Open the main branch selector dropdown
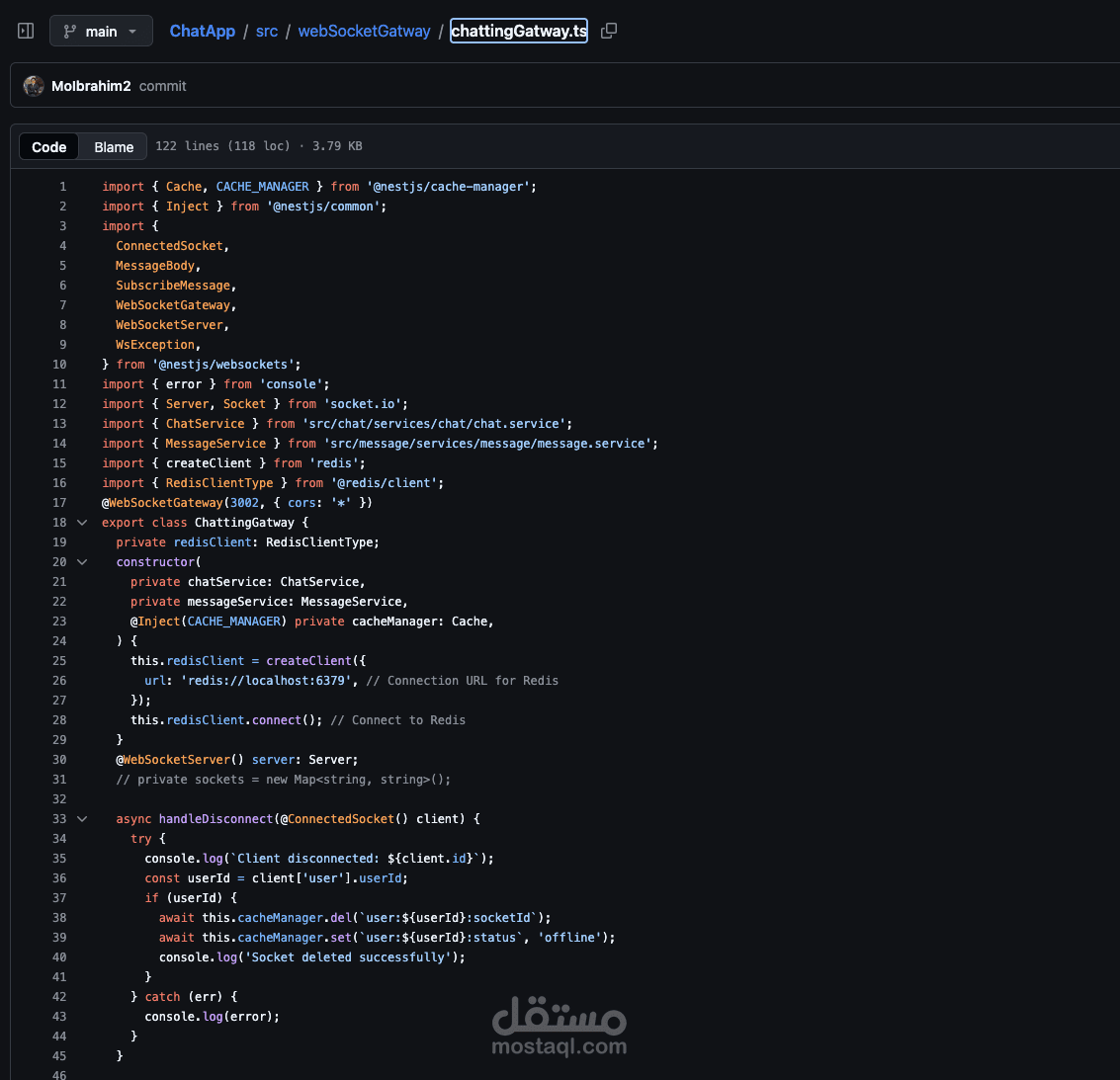 point(101,31)
